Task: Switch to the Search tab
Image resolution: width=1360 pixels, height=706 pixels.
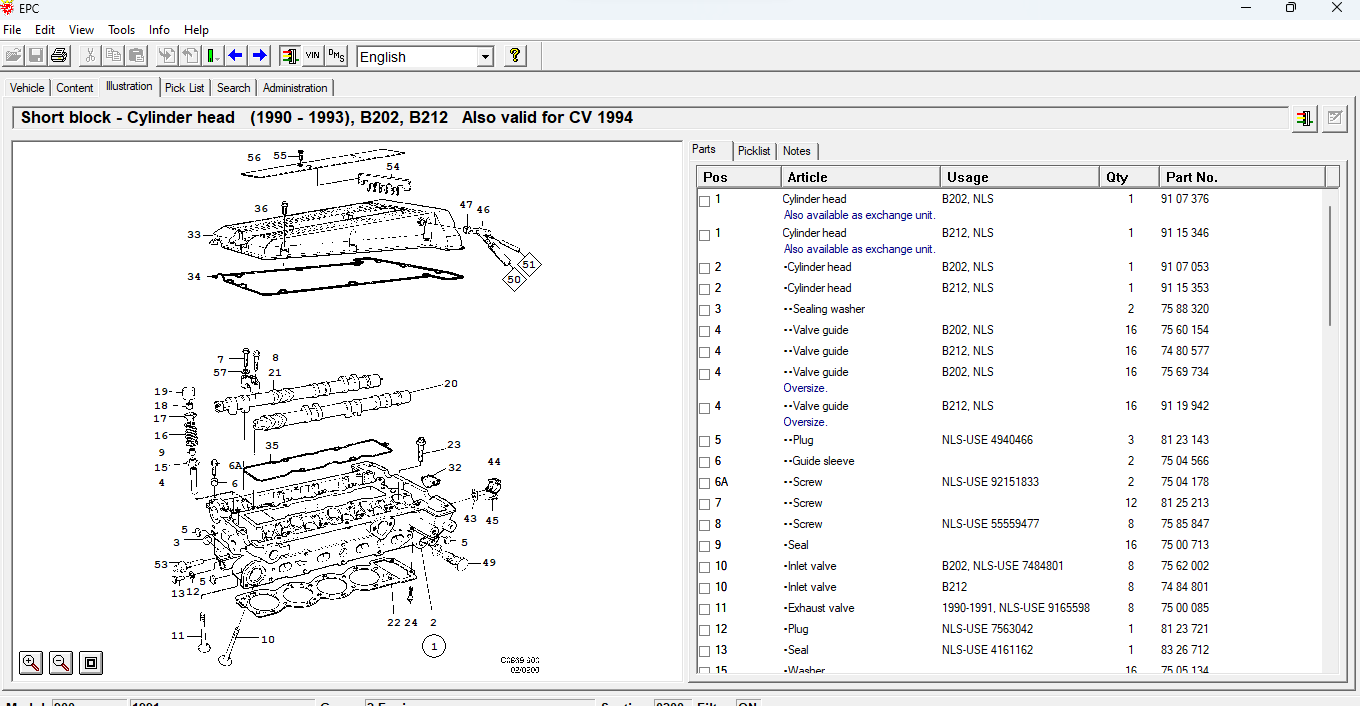Action: point(234,88)
